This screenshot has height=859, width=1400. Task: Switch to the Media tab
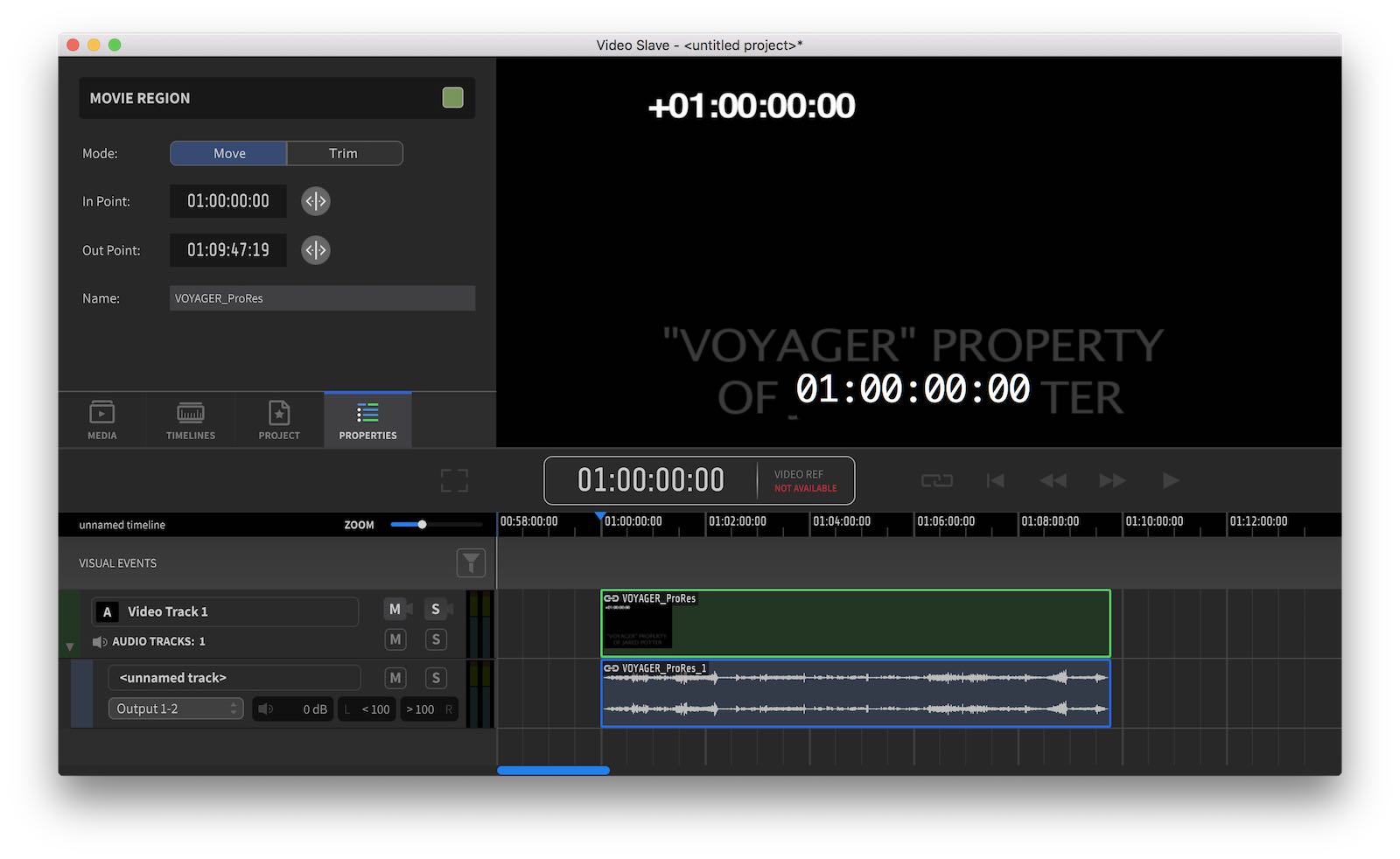click(x=102, y=420)
